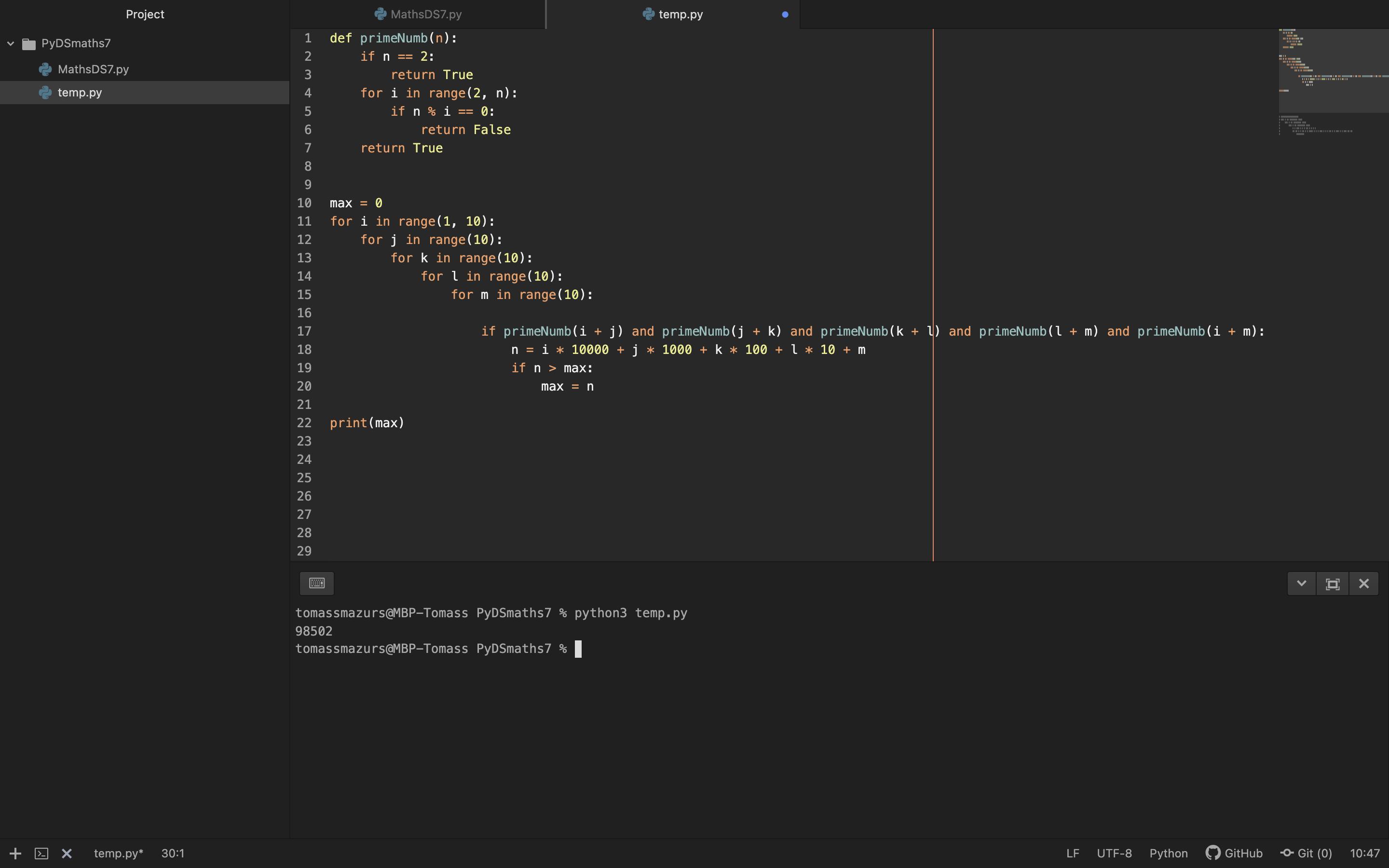Click the modified dot on temp.py tab

785,14
